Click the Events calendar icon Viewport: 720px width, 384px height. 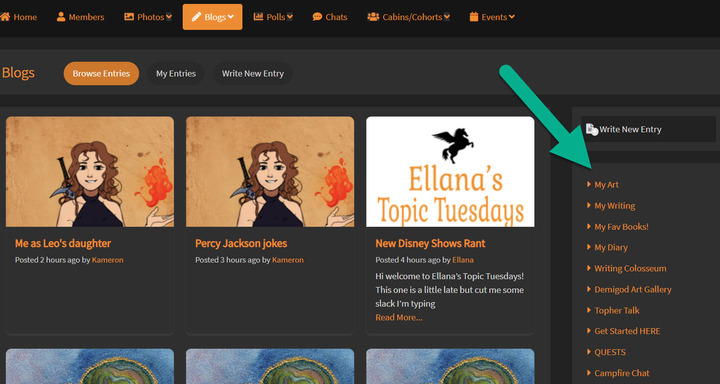(x=474, y=17)
